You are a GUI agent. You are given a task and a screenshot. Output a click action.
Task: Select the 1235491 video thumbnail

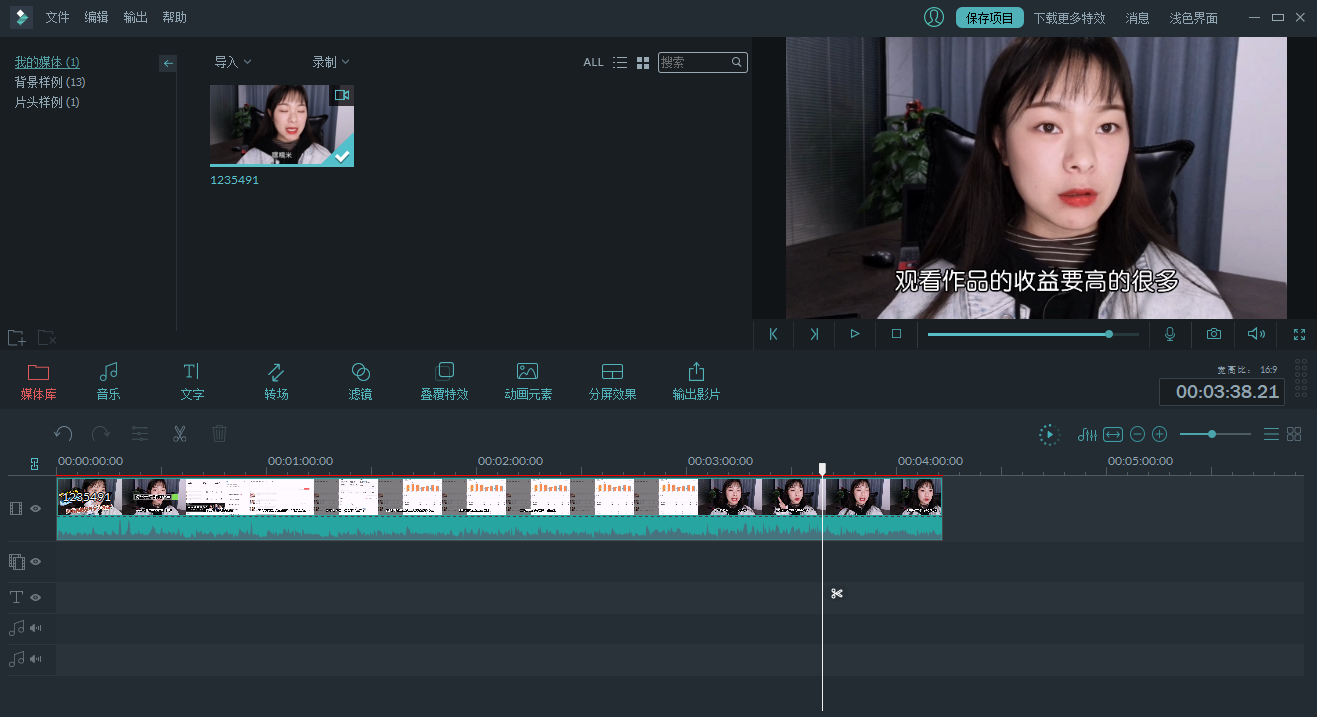click(x=281, y=126)
